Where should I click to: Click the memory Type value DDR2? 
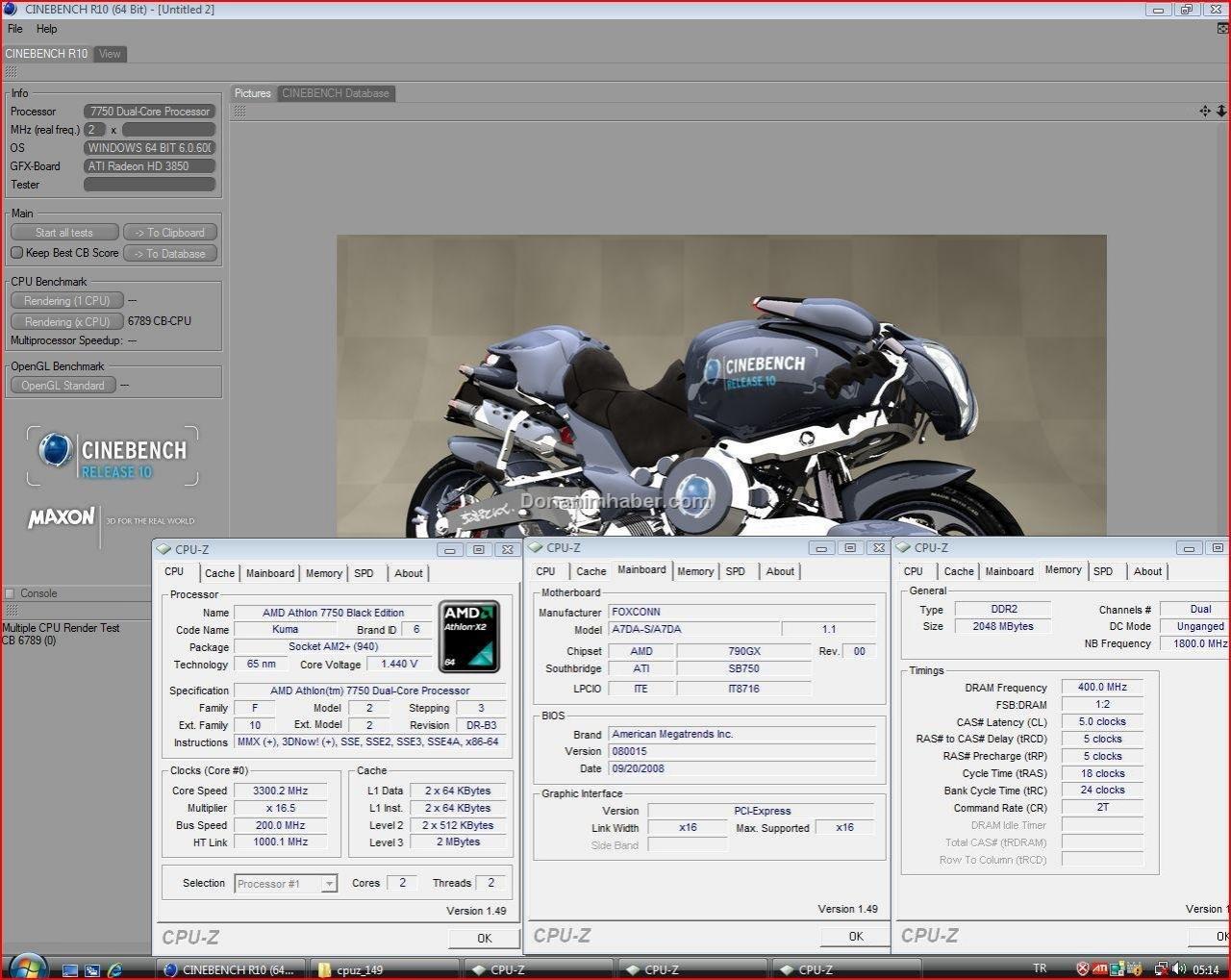point(1004,609)
